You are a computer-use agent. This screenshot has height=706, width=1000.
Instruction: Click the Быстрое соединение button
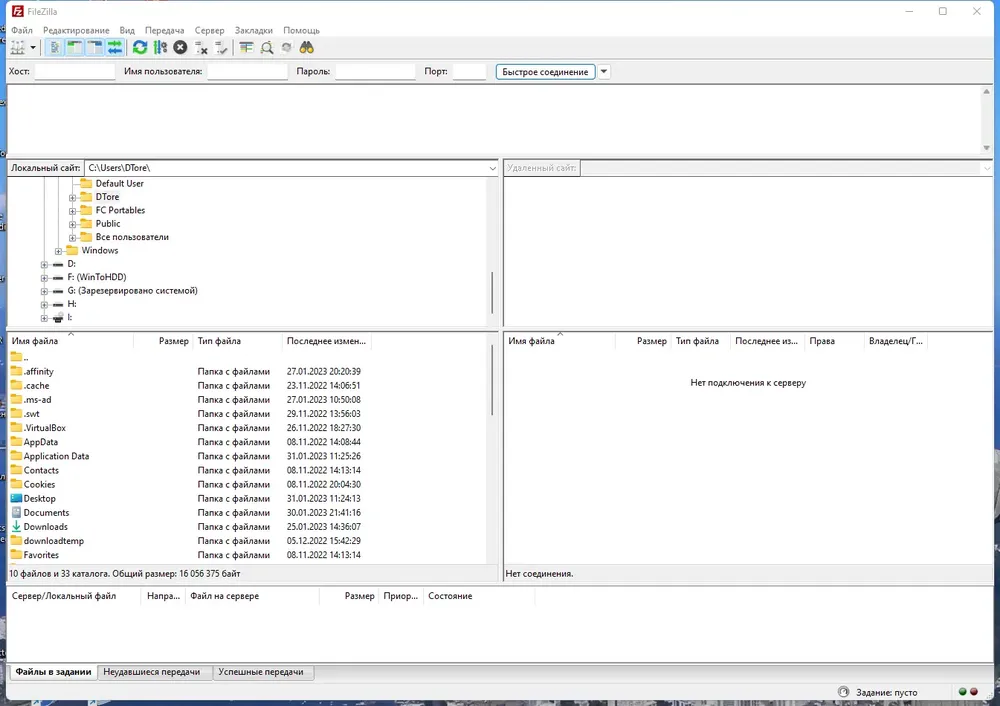click(545, 71)
